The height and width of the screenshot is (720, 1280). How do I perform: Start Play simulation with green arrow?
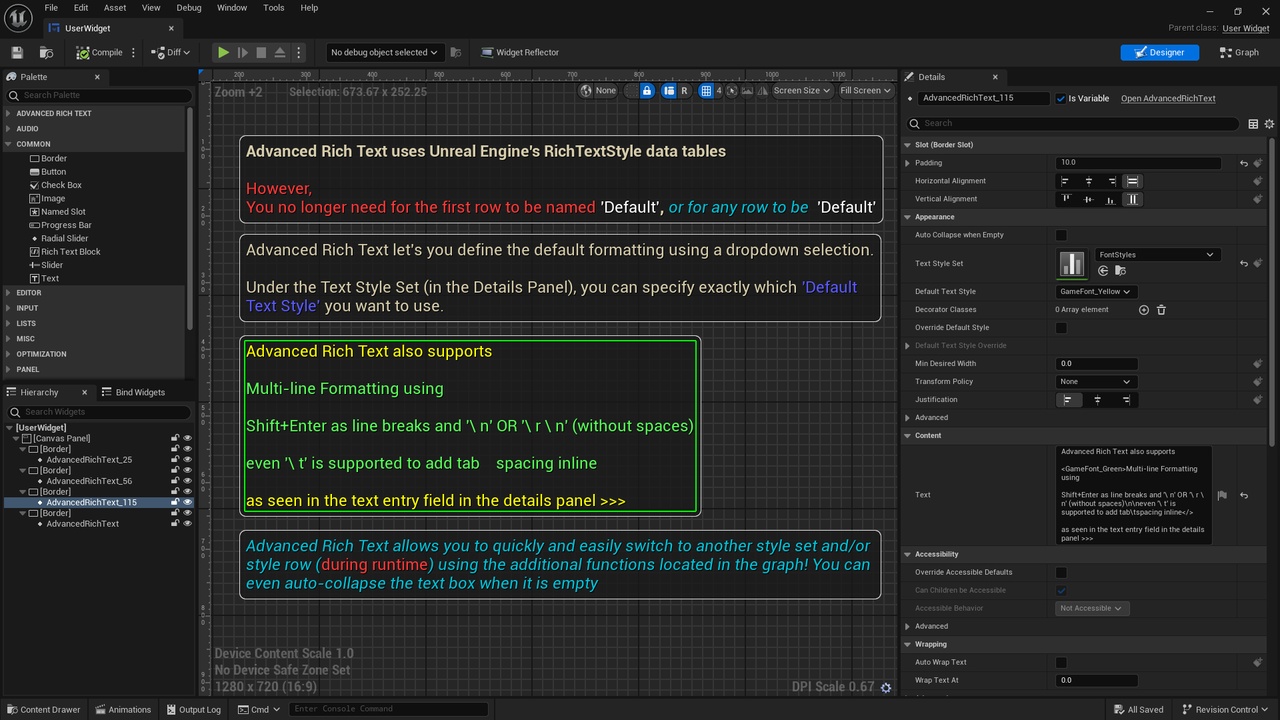coord(223,52)
